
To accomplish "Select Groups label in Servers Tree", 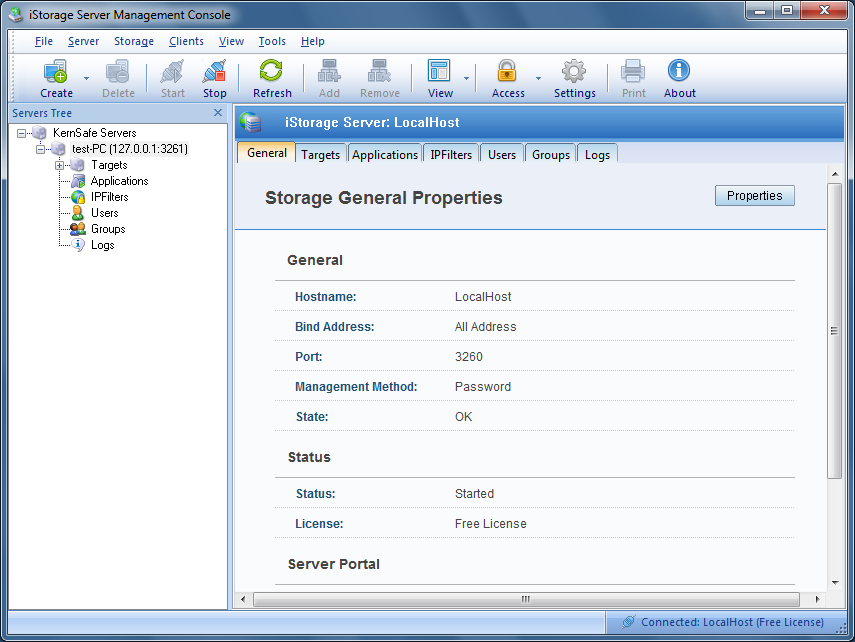I will point(108,229).
